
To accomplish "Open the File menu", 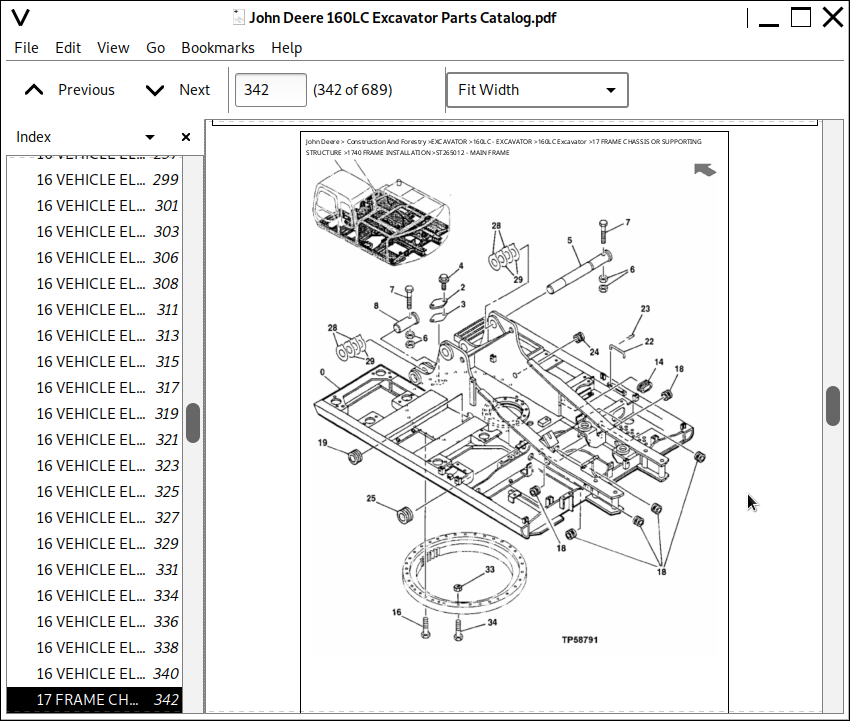I will point(26,48).
